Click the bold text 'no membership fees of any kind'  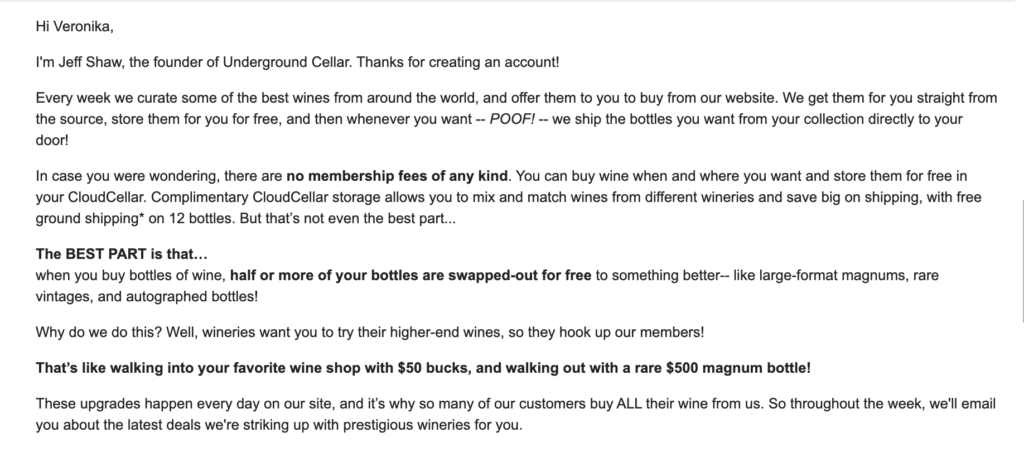point(396,176)
